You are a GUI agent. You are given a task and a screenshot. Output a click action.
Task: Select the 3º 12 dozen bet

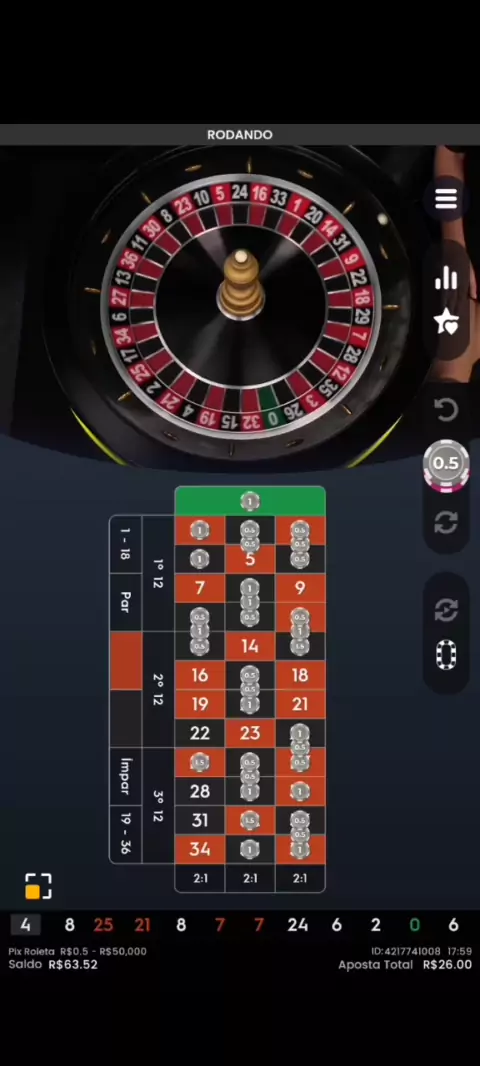point(158,806)
